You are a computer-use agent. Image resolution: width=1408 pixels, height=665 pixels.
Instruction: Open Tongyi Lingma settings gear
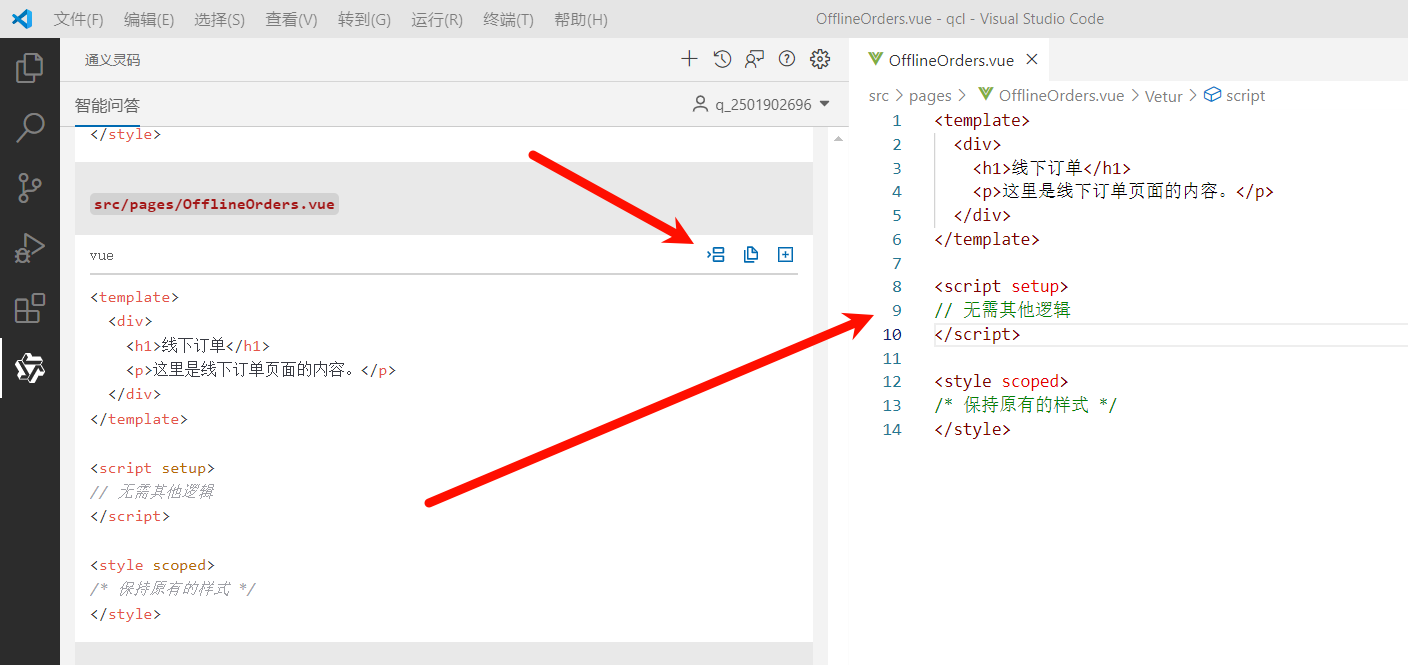coord(820,59)
